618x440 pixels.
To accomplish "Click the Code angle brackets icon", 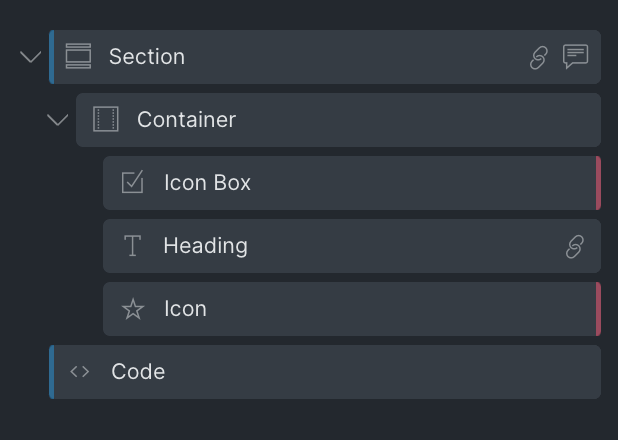I will [80, 371].
